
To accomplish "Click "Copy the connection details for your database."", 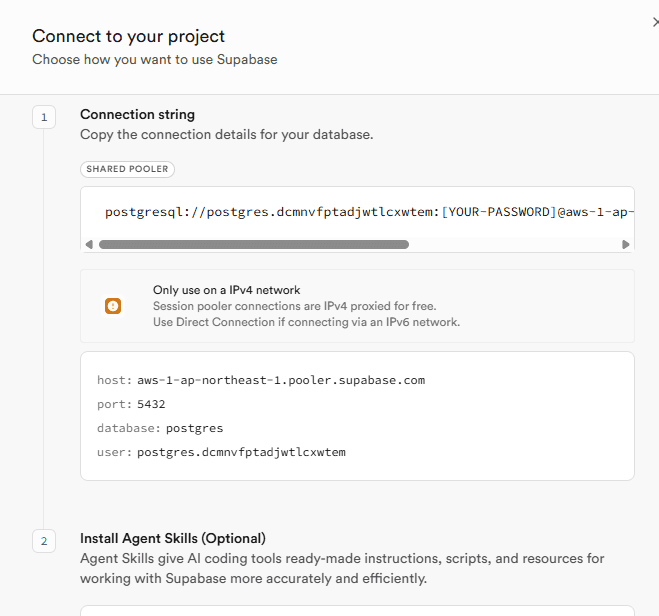I will pyautogui.click(x=227, y=134).
